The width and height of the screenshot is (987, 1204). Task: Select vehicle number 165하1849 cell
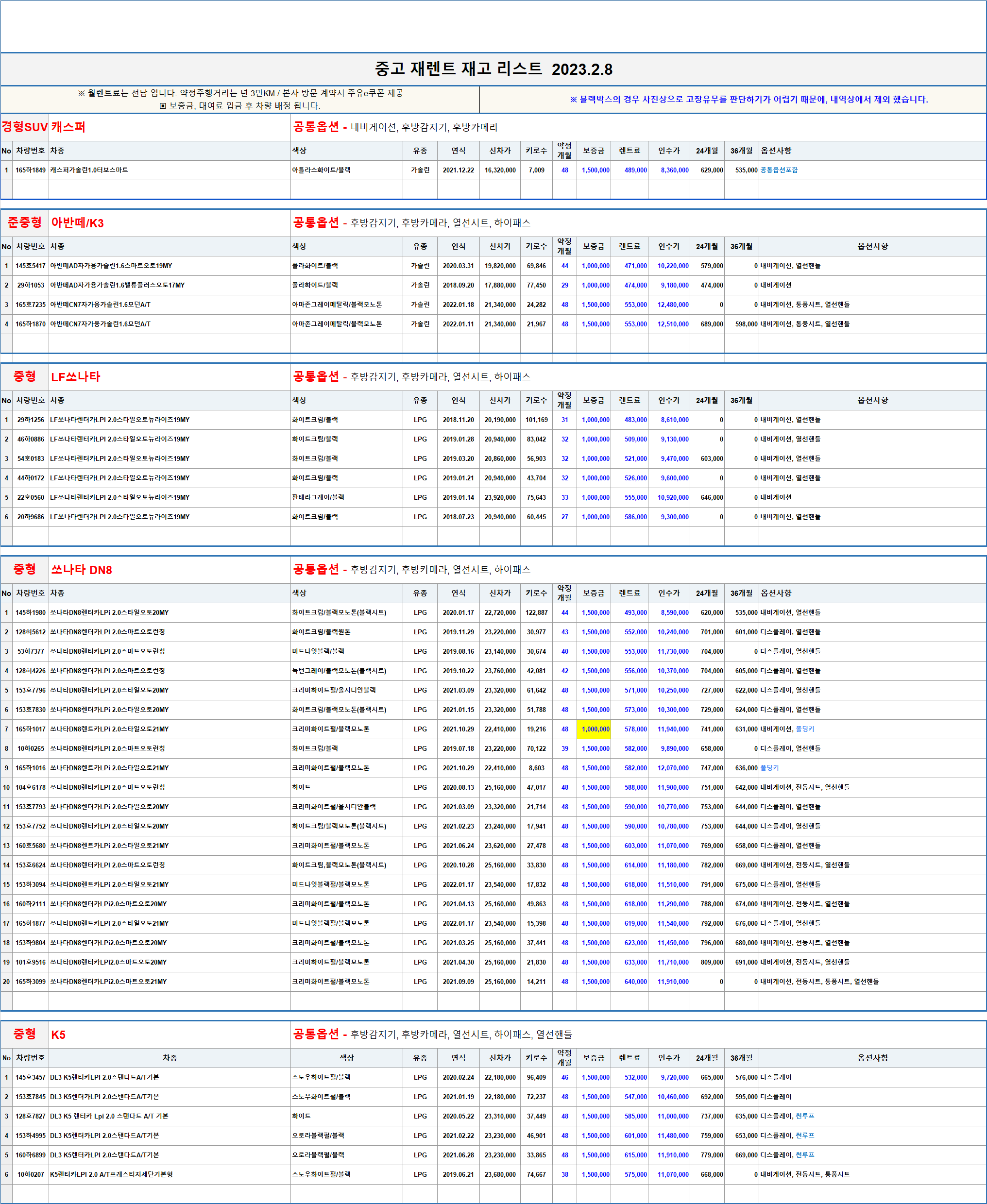[x=30, y=170]
